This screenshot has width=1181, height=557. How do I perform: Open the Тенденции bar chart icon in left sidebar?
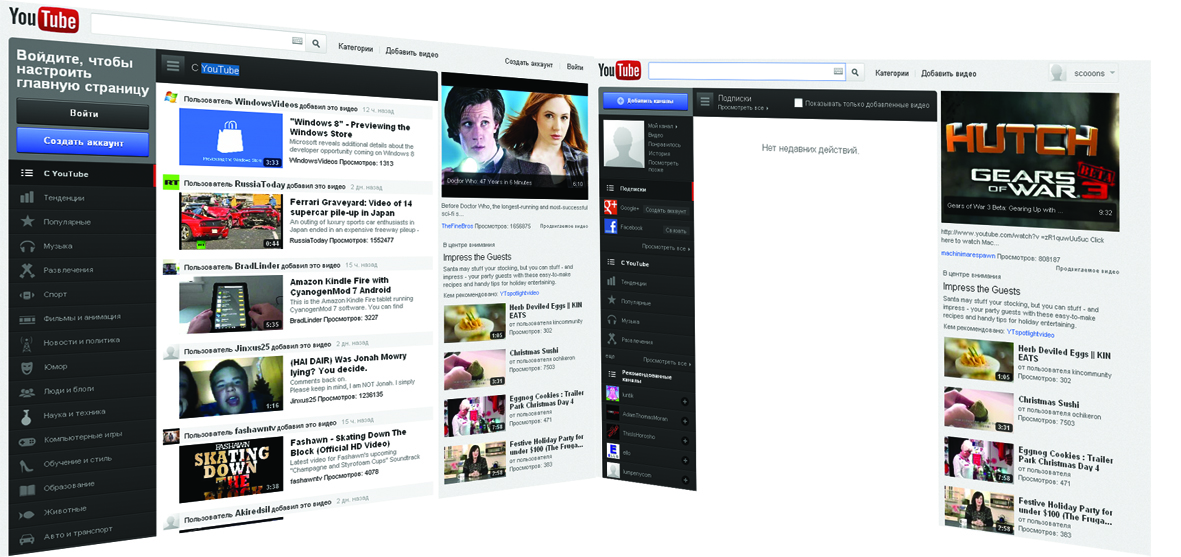point(27,197)
